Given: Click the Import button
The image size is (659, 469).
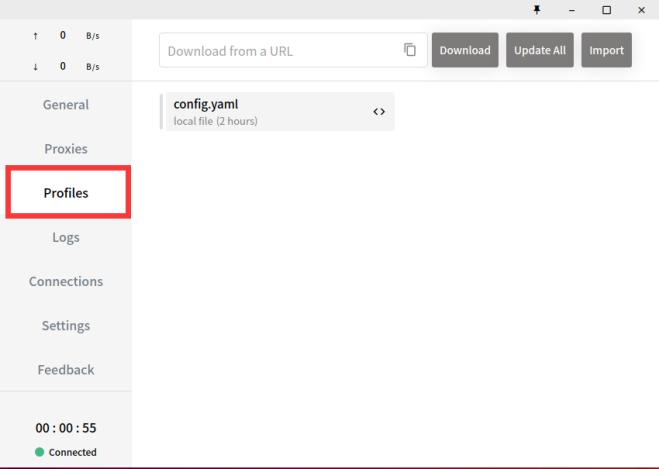Looking at the screenshot, I should point(606,50).
